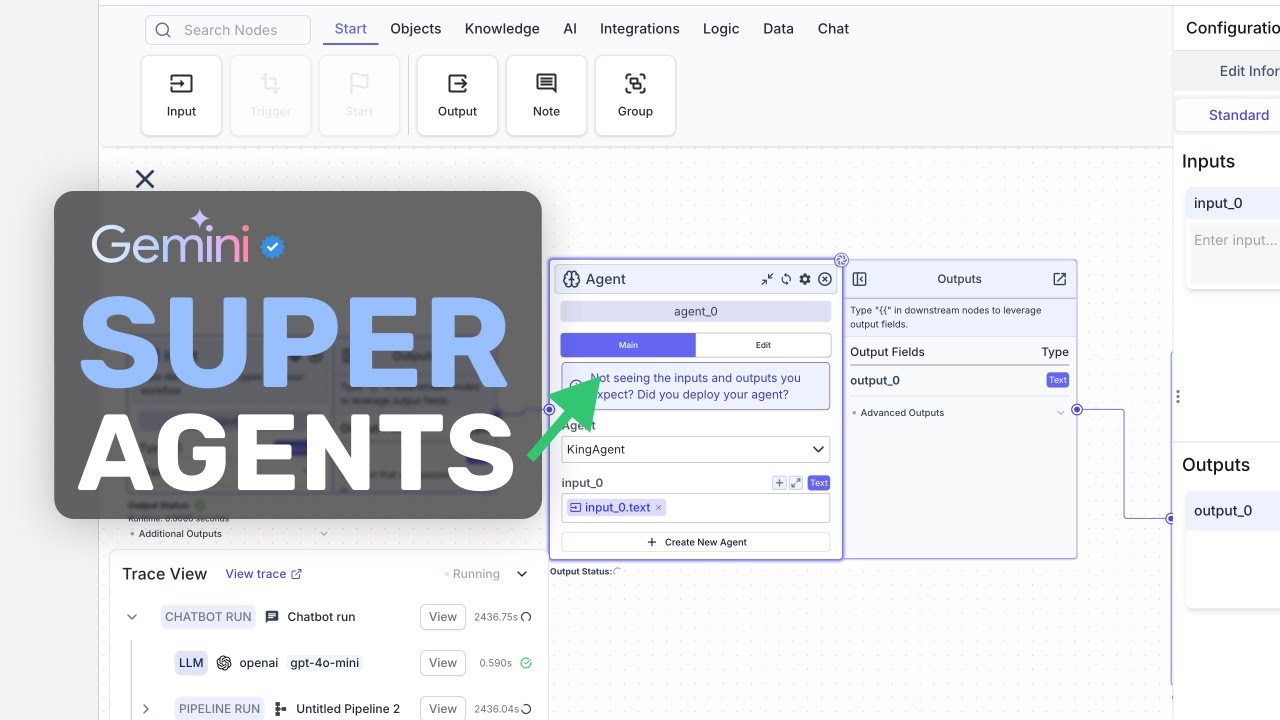Click the OpenAI logo in LLM row

coord(224,663)
